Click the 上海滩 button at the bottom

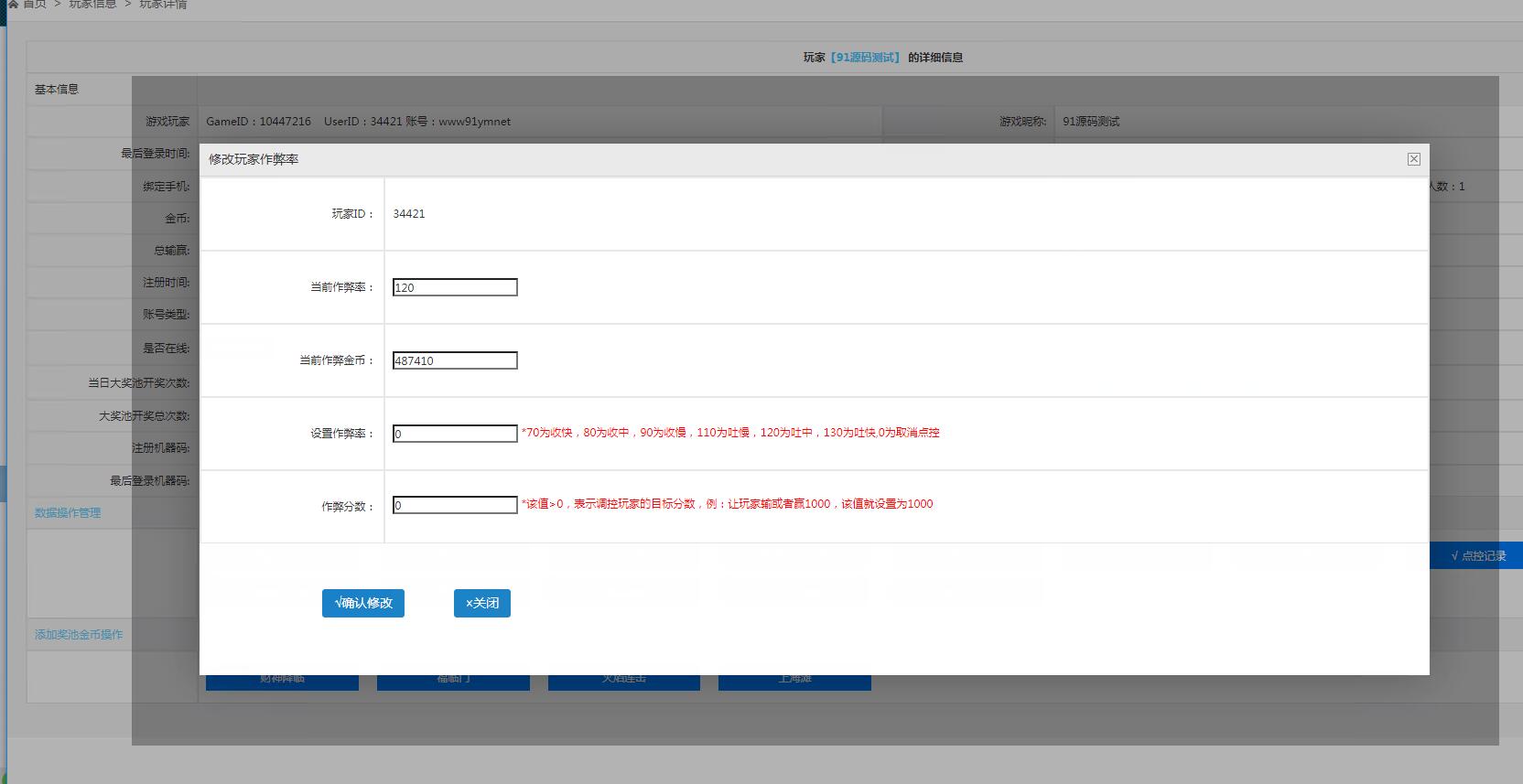794,682
